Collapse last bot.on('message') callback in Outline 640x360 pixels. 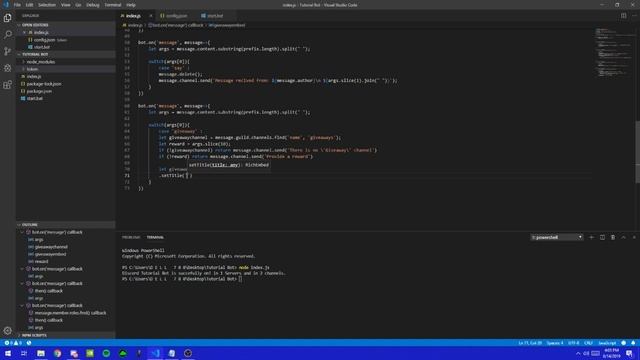(22, 306)
